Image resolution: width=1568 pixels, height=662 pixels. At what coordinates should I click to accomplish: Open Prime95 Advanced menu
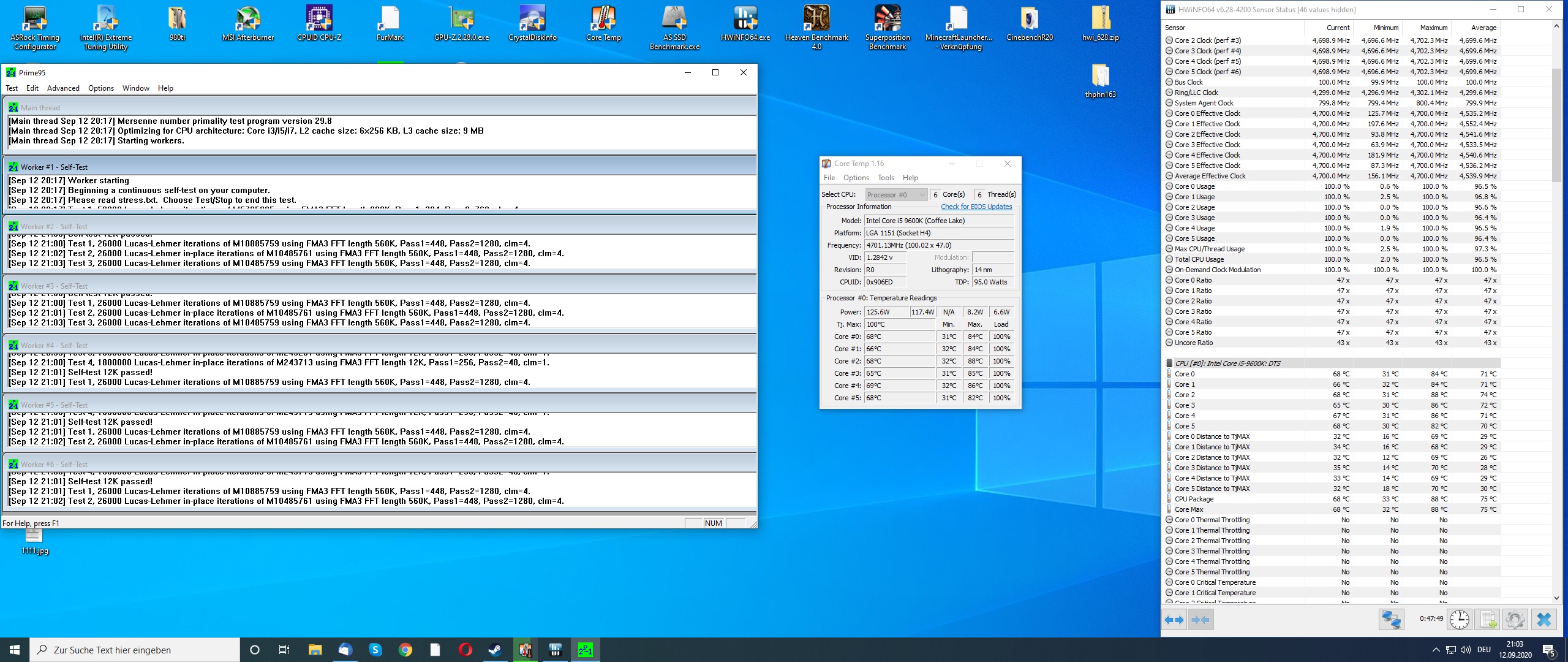[x=63, y=88]
